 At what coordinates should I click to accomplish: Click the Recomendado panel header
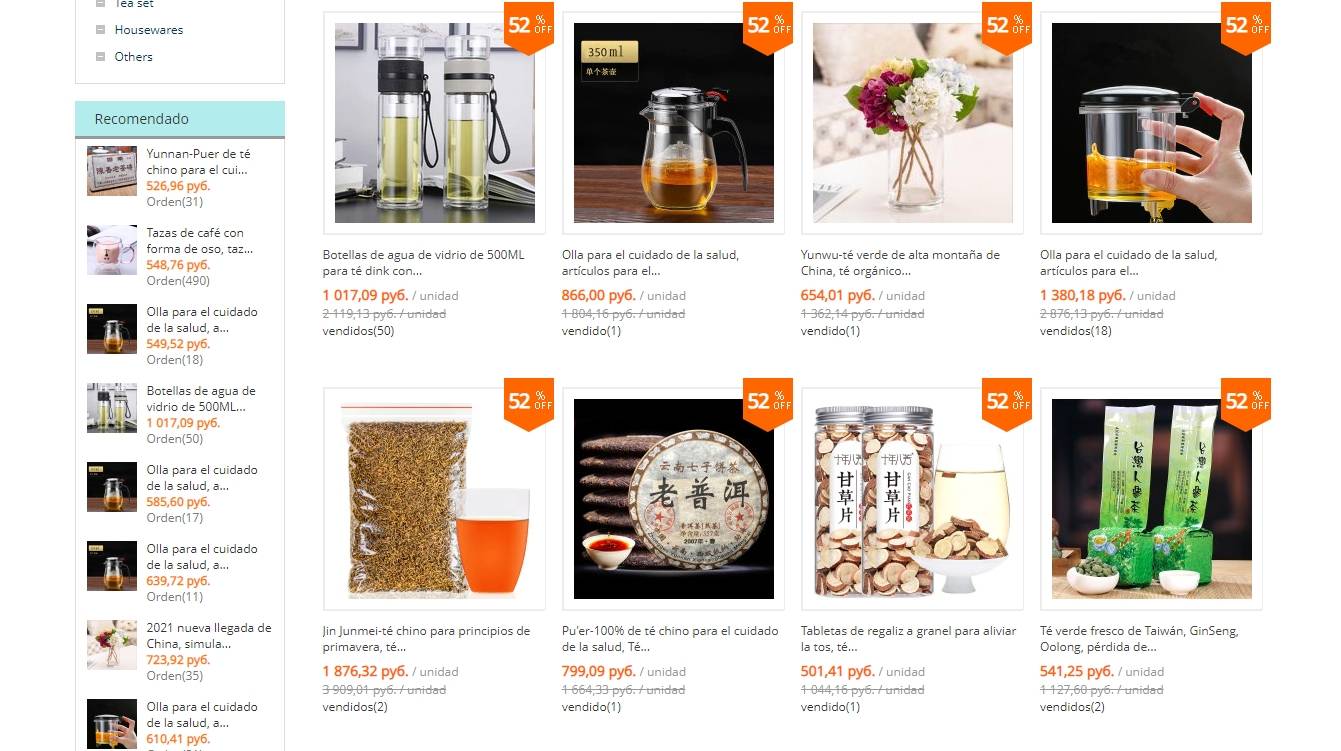[180, 119]
